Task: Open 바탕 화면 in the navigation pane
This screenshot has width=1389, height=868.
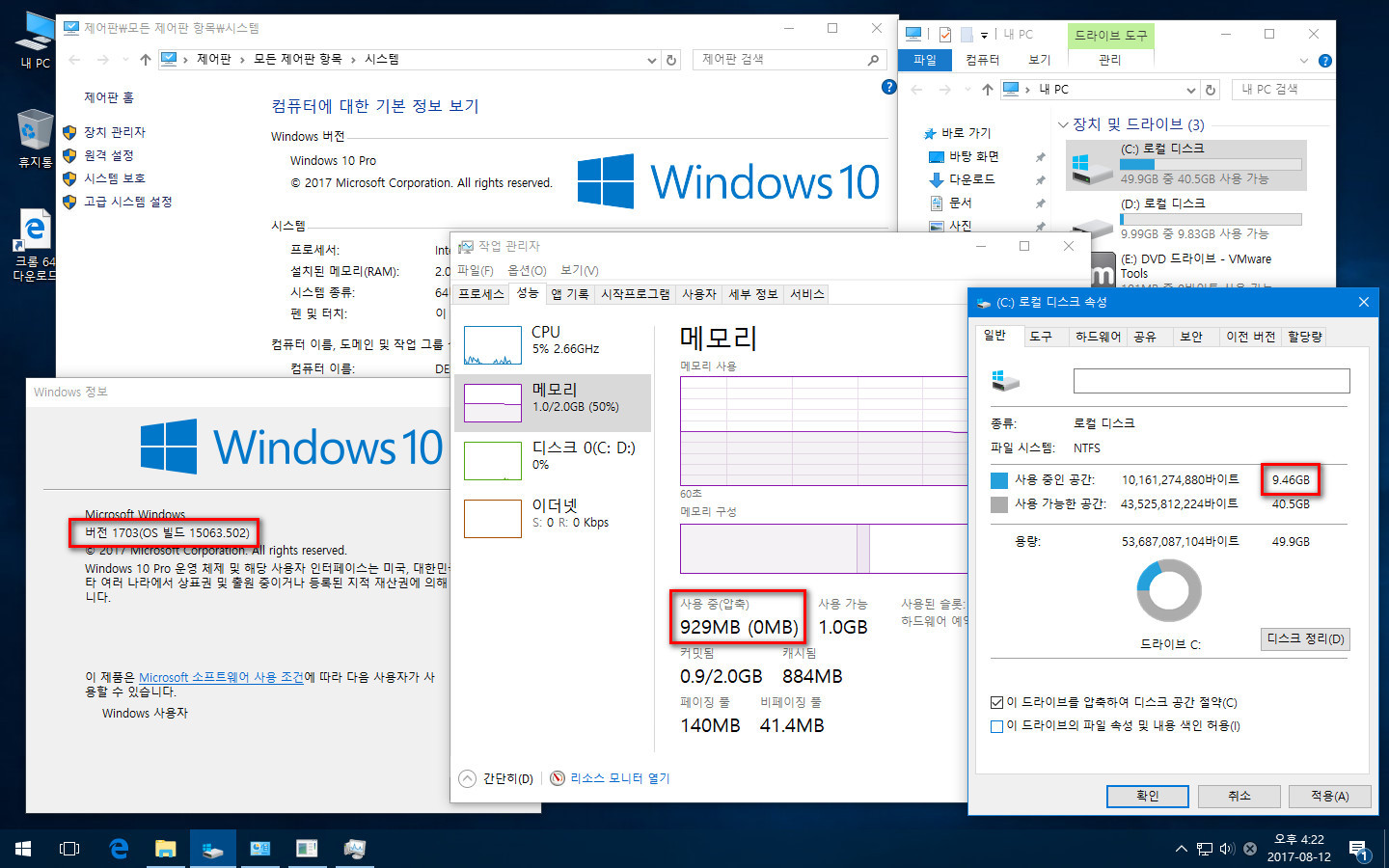Action: 973,156
